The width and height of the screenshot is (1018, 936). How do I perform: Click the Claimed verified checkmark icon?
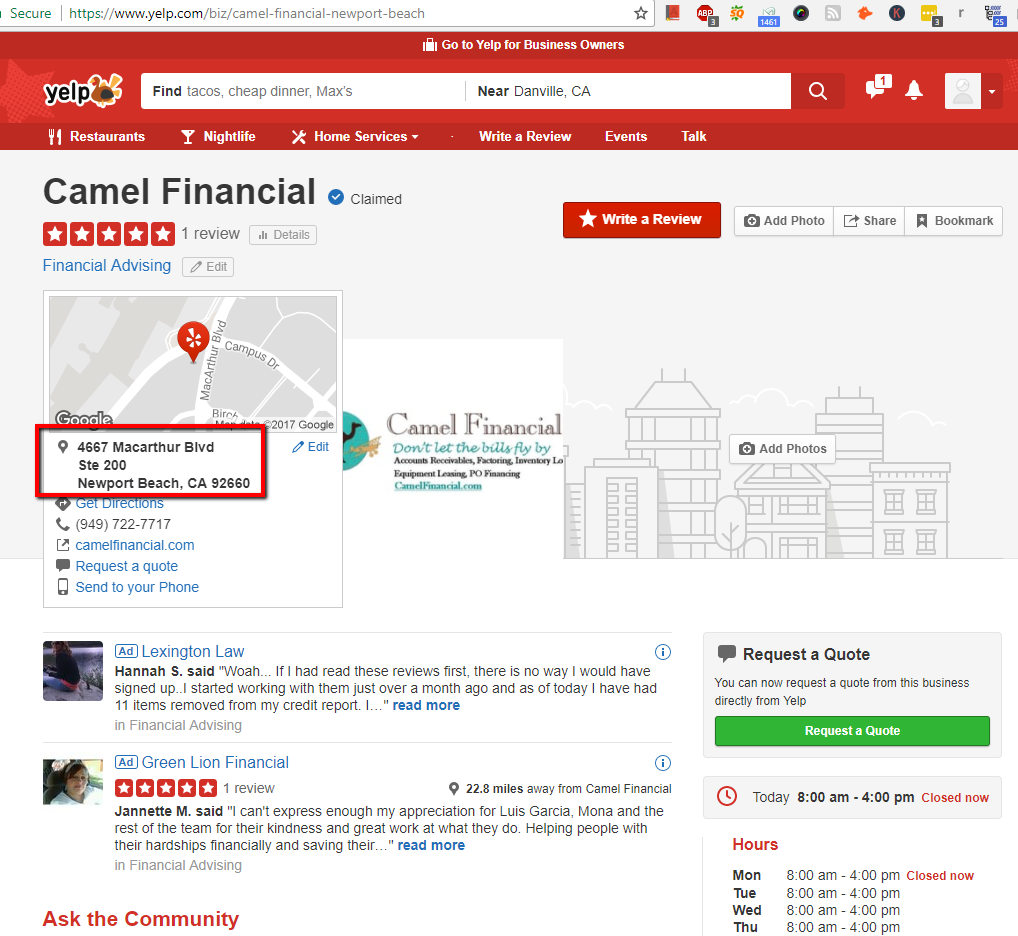click(x=336, y=197)
